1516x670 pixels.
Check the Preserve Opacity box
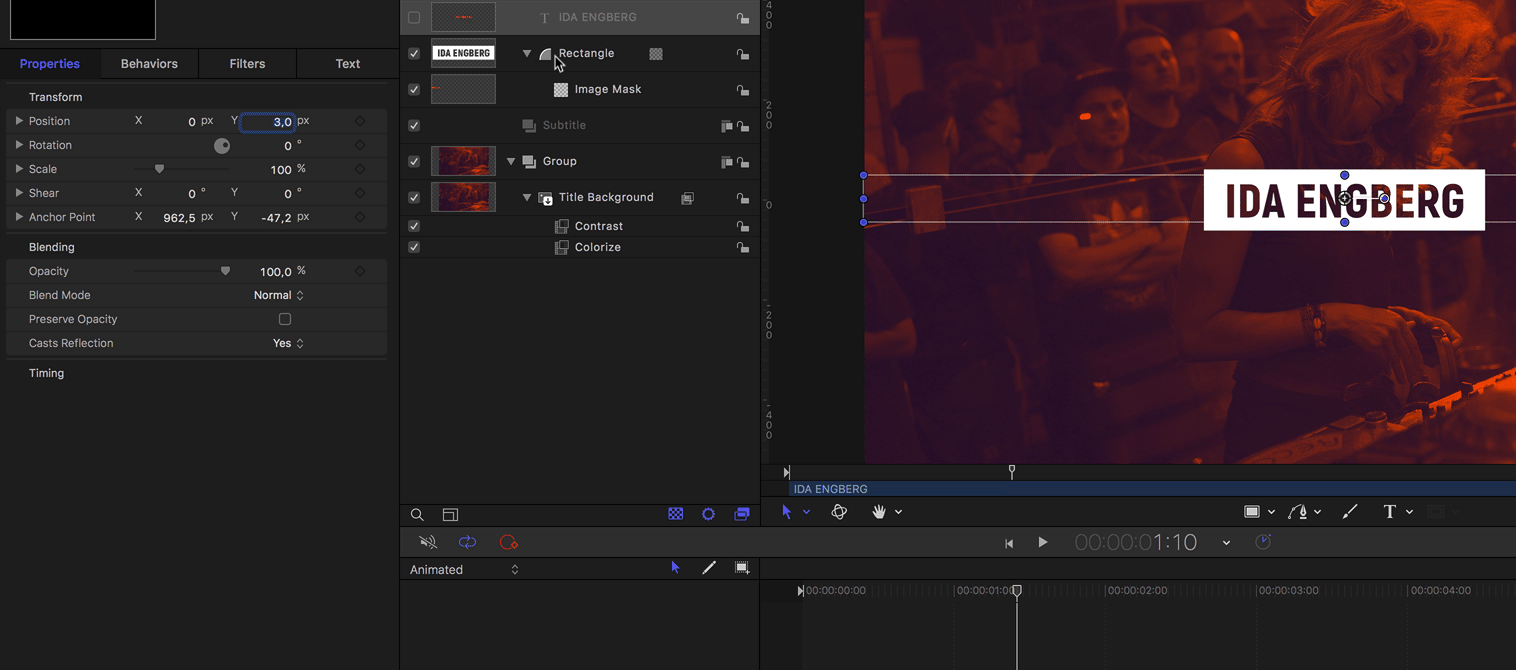click(285, 319)
